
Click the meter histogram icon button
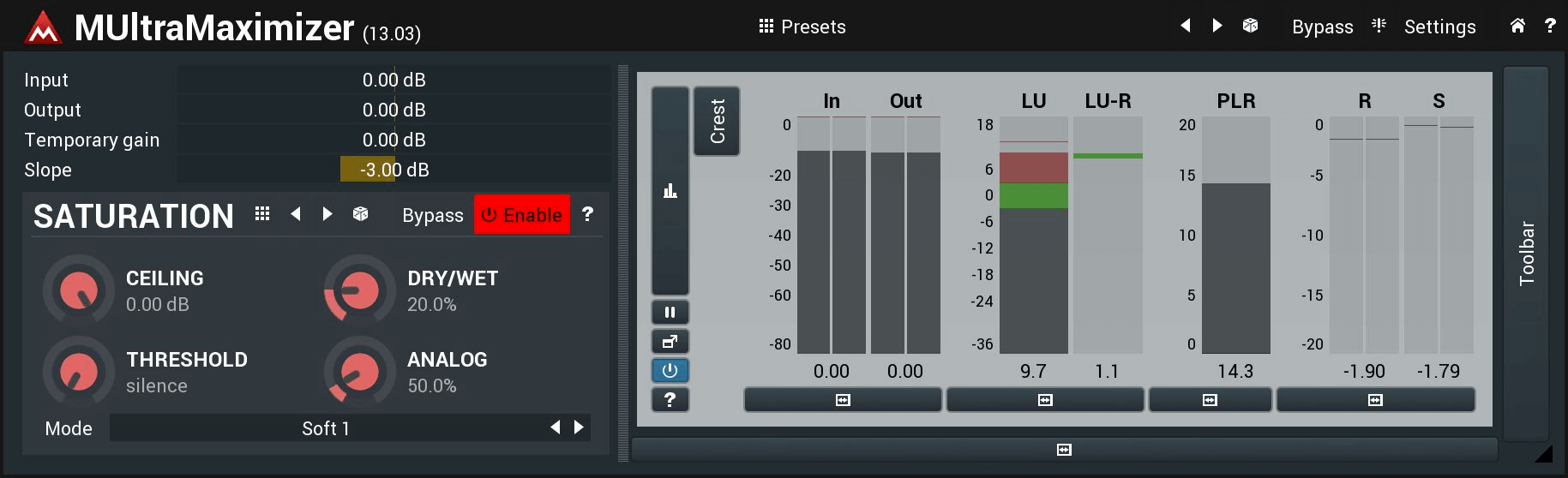(x=670, y=191)
